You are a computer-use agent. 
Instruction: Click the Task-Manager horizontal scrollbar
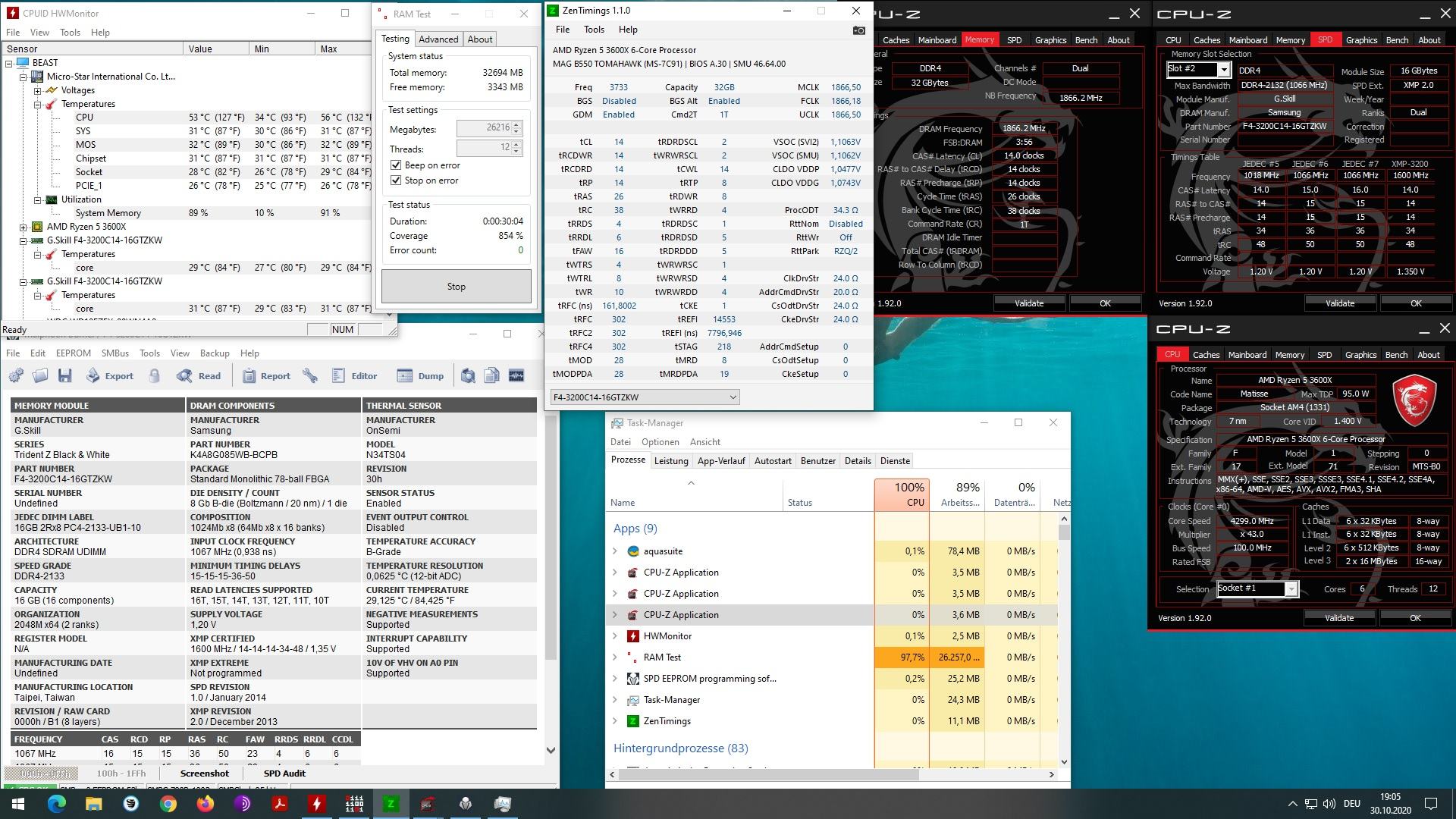(x=832, y=775)
